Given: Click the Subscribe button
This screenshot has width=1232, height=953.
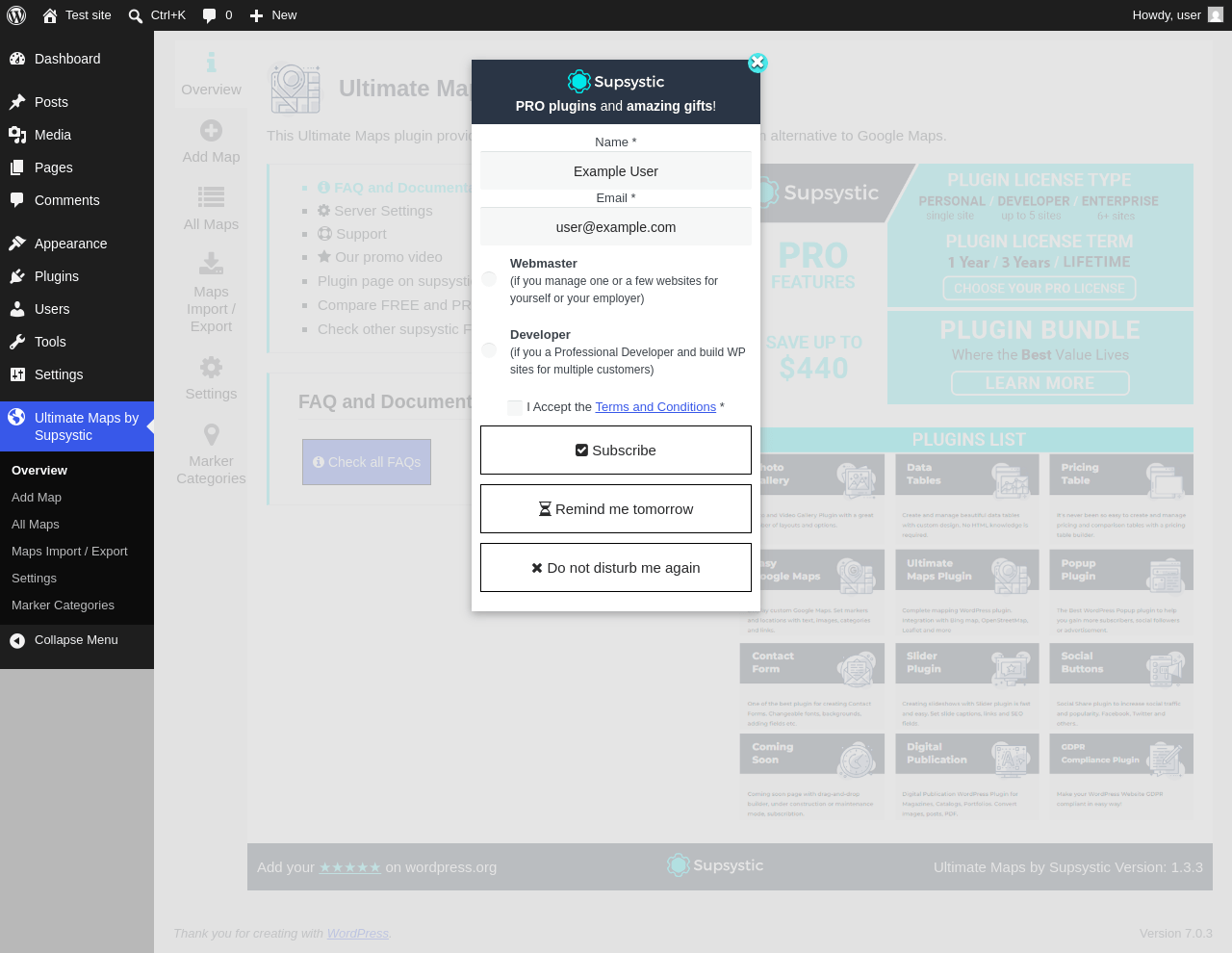Looking at the screenshot, I should coord(616,451).
